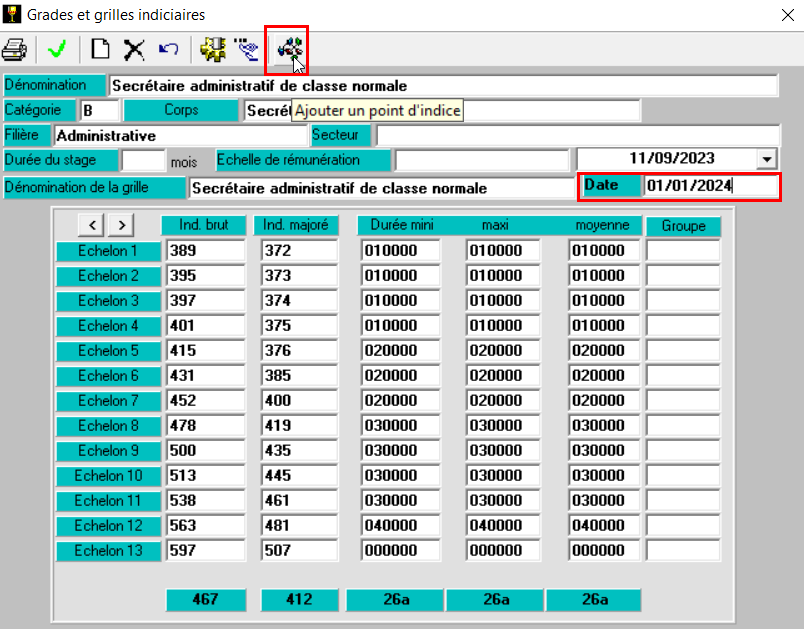This screenshot has height=629, width=804.
Task: Click the Echelle de rémunération input field
Action: 481,160
